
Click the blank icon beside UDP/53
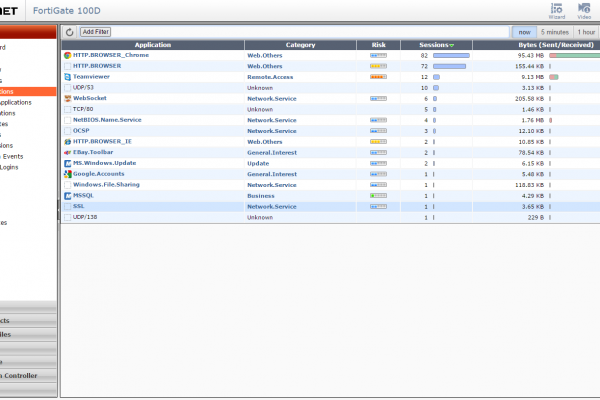(68, 88)
